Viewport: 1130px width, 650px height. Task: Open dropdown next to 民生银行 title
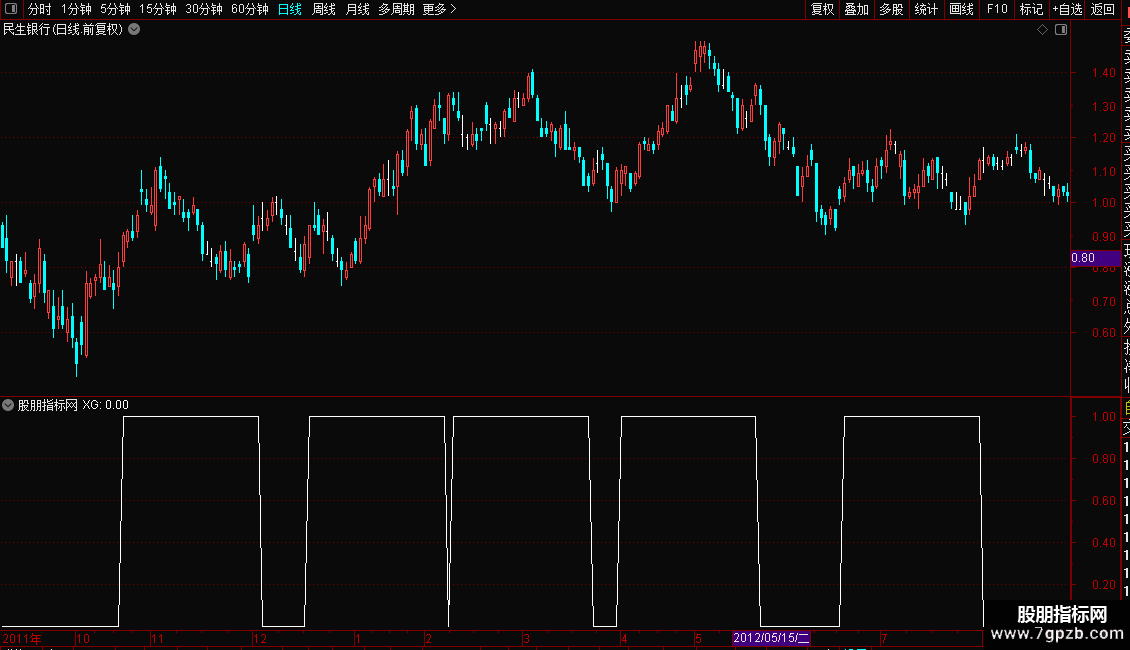(134, 30)
